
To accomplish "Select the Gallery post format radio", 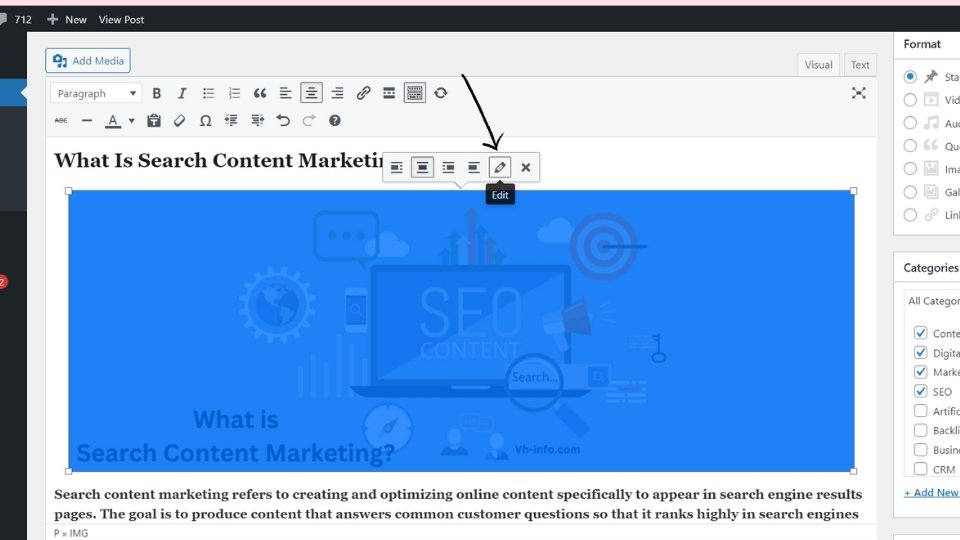I will point(910,192).
